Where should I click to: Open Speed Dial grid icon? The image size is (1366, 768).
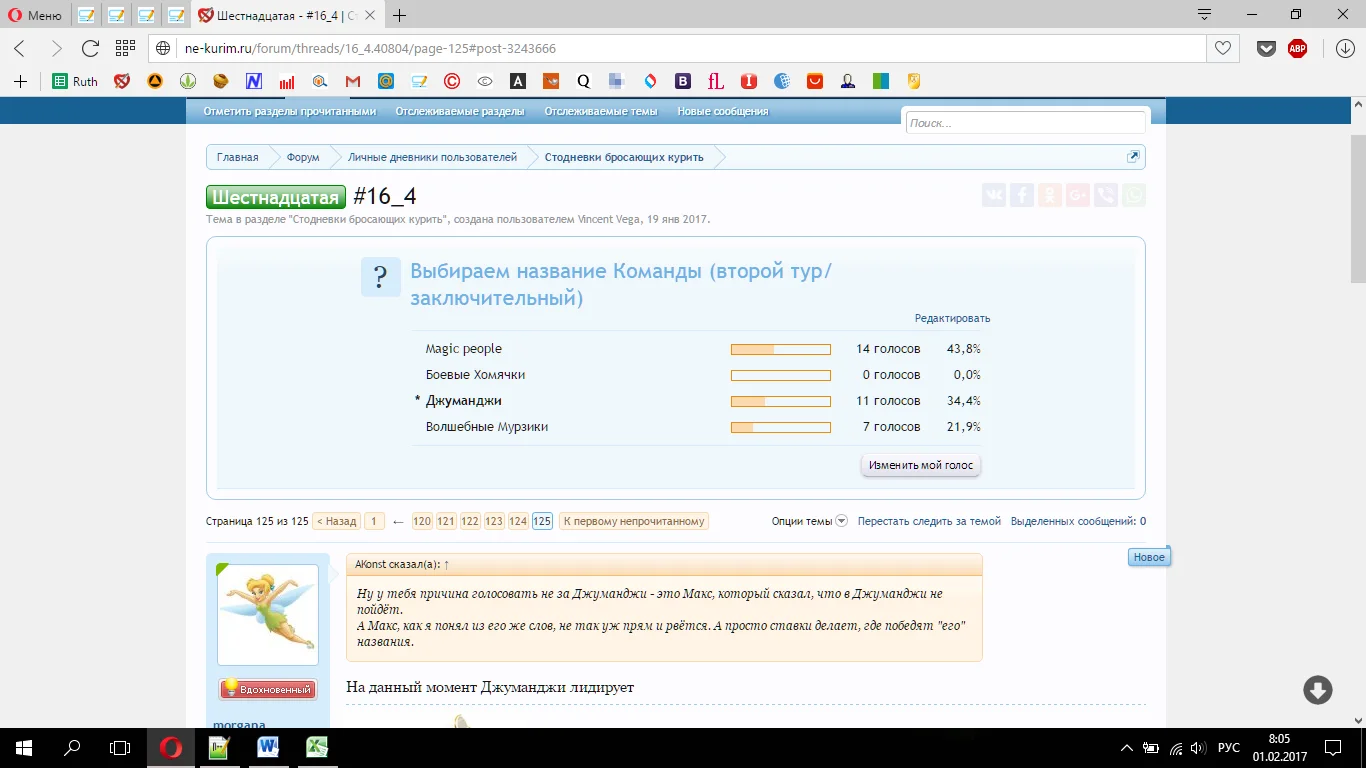(125, 48)
